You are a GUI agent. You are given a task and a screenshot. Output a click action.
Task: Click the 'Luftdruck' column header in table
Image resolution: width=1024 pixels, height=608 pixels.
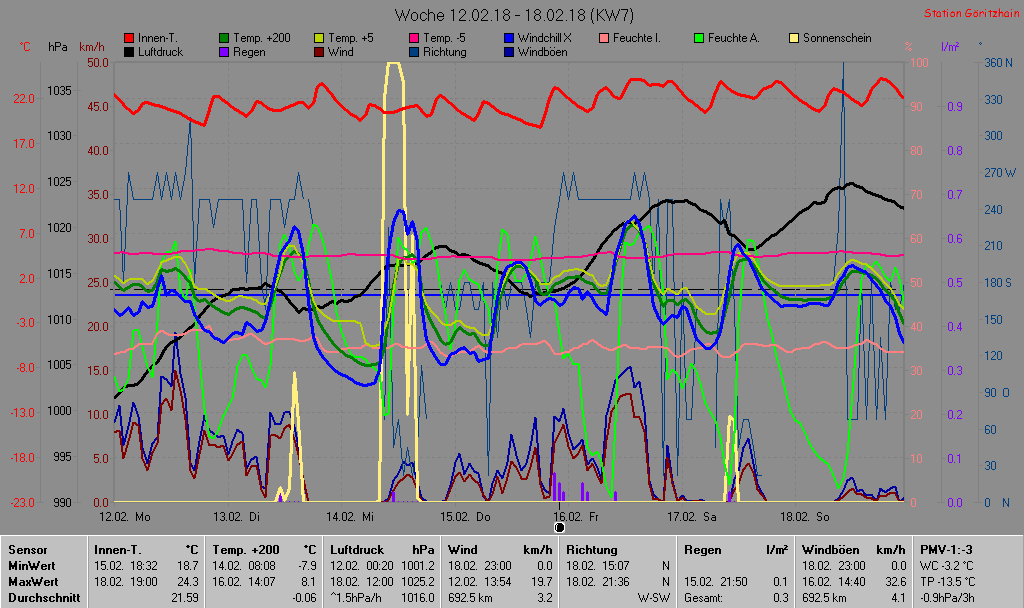click(357, 550)
